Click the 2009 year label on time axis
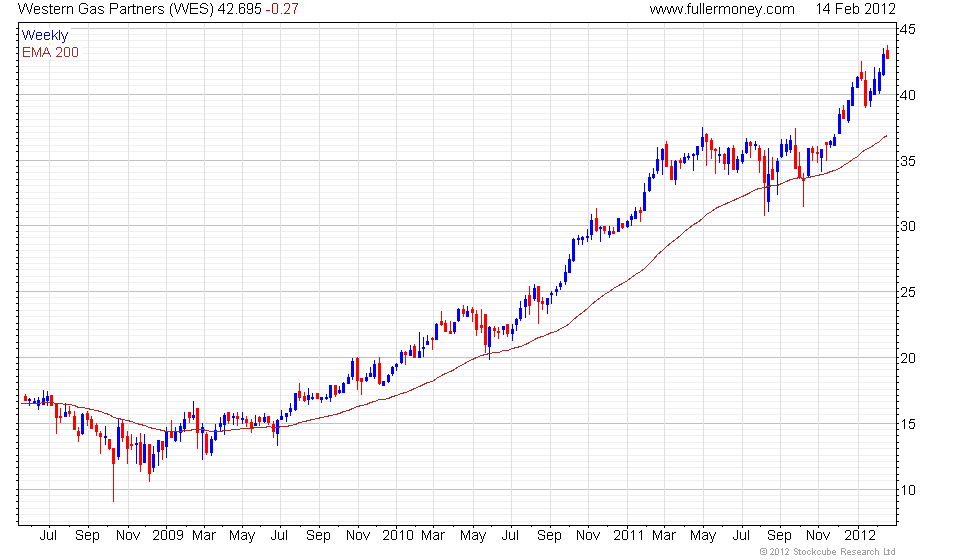 (x=168, y=535)
